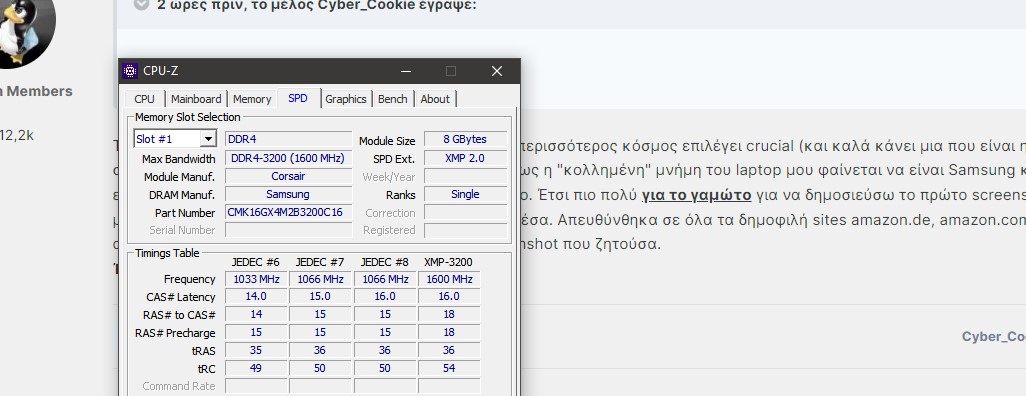Click the 1600 MHz XMP frequency cell

coord(449,279)
